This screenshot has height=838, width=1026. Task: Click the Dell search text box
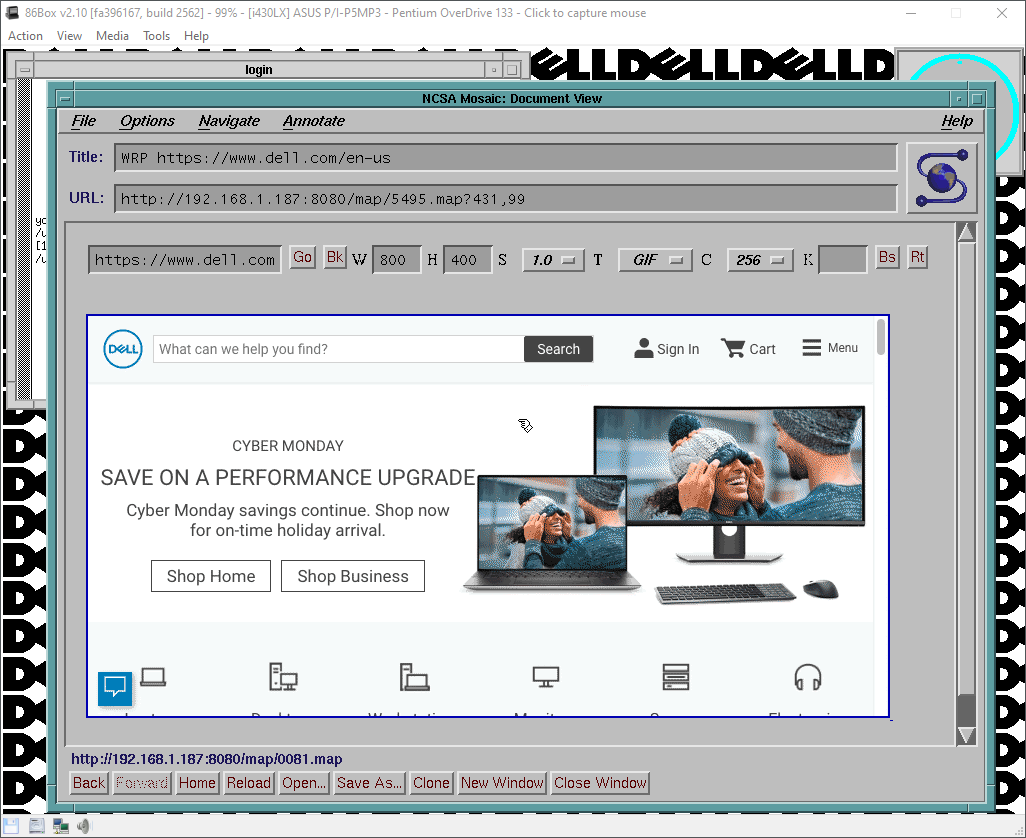point(338,349)
